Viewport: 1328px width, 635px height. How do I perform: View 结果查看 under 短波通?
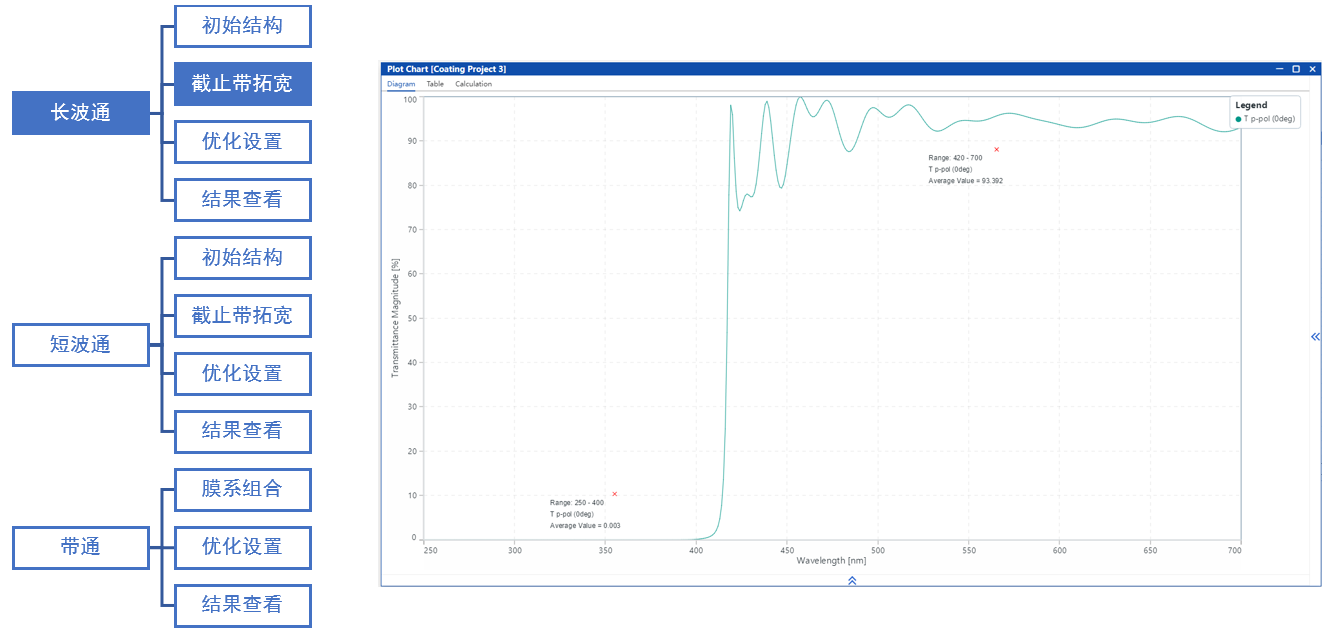242,431
